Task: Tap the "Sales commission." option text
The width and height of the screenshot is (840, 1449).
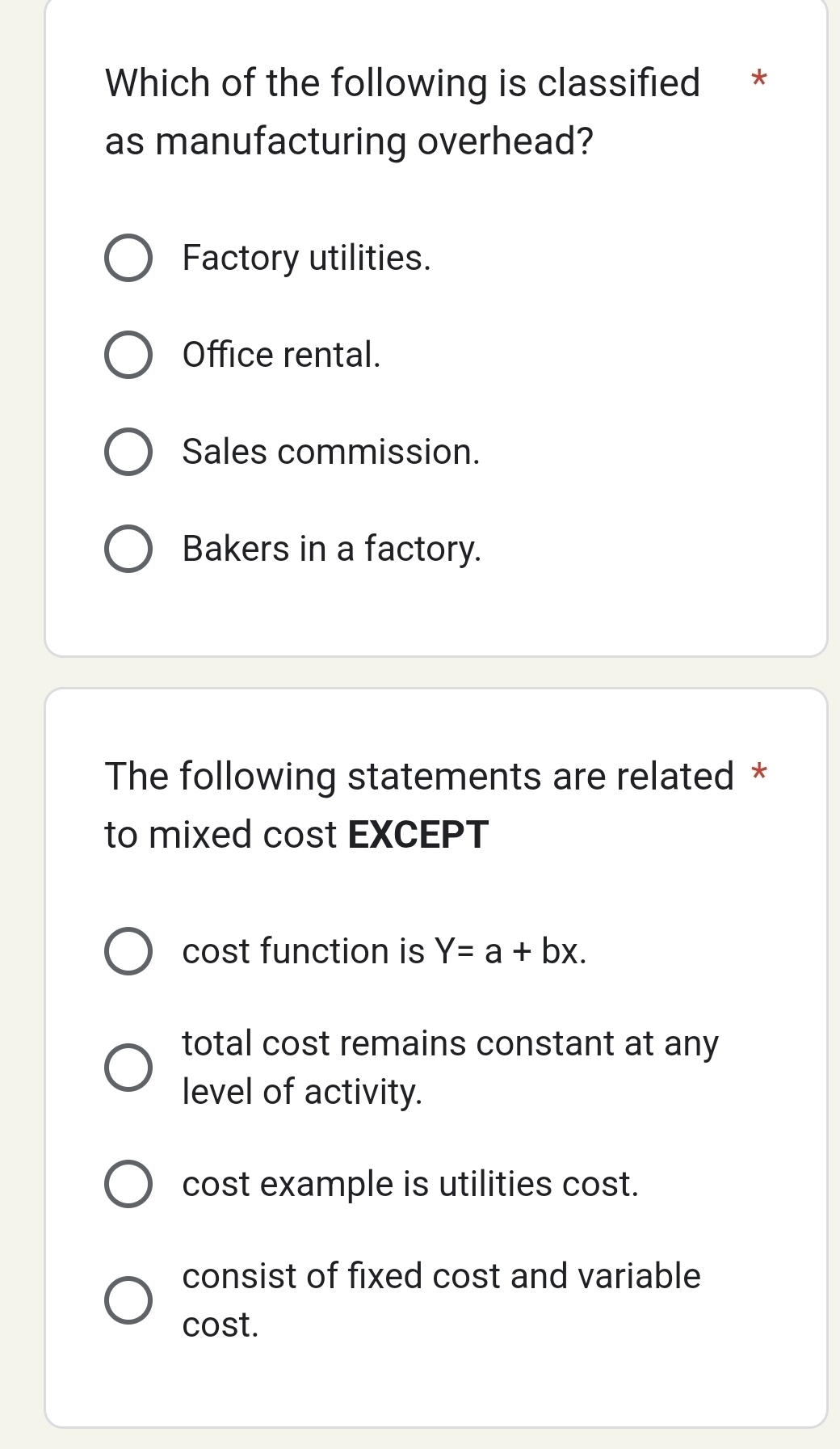Action: 331,453
